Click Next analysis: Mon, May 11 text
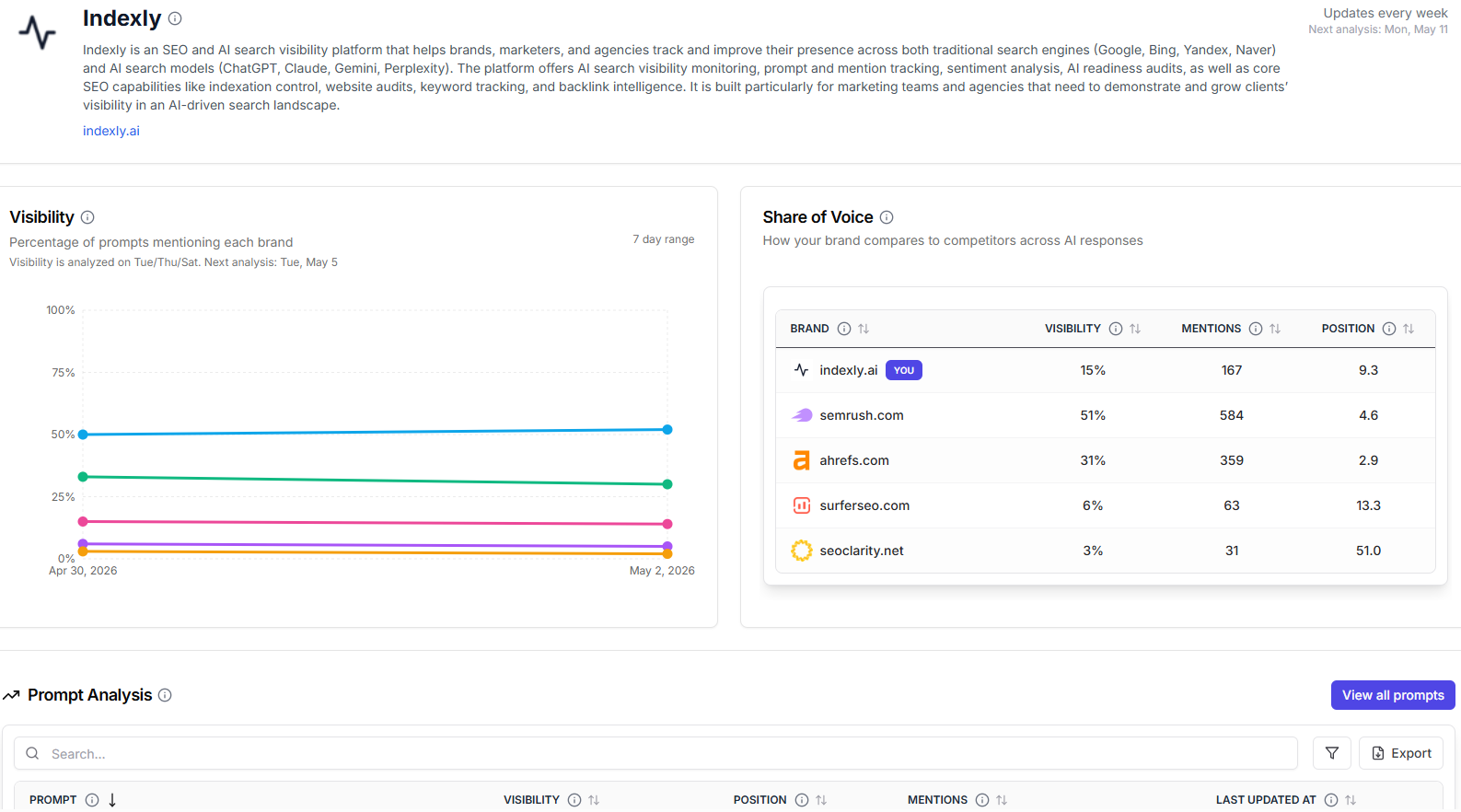Viewport: 1461px width, 812px height. [1378, 29]
